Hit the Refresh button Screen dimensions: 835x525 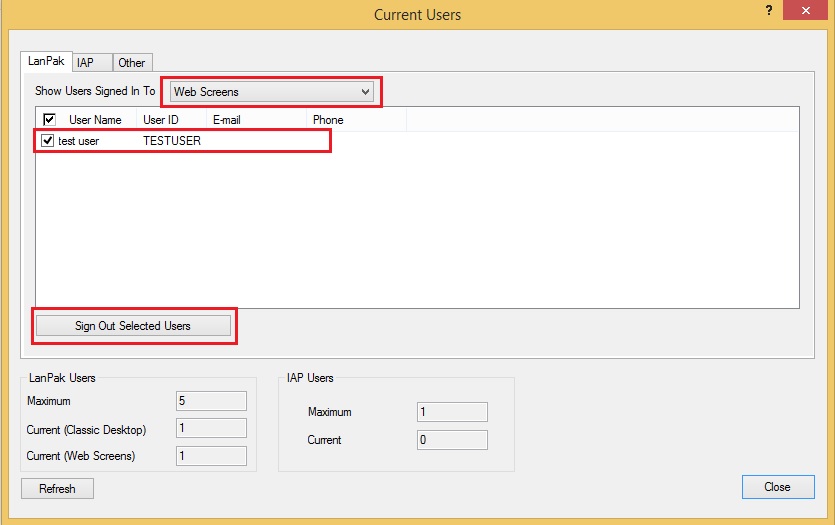[57, 488]
